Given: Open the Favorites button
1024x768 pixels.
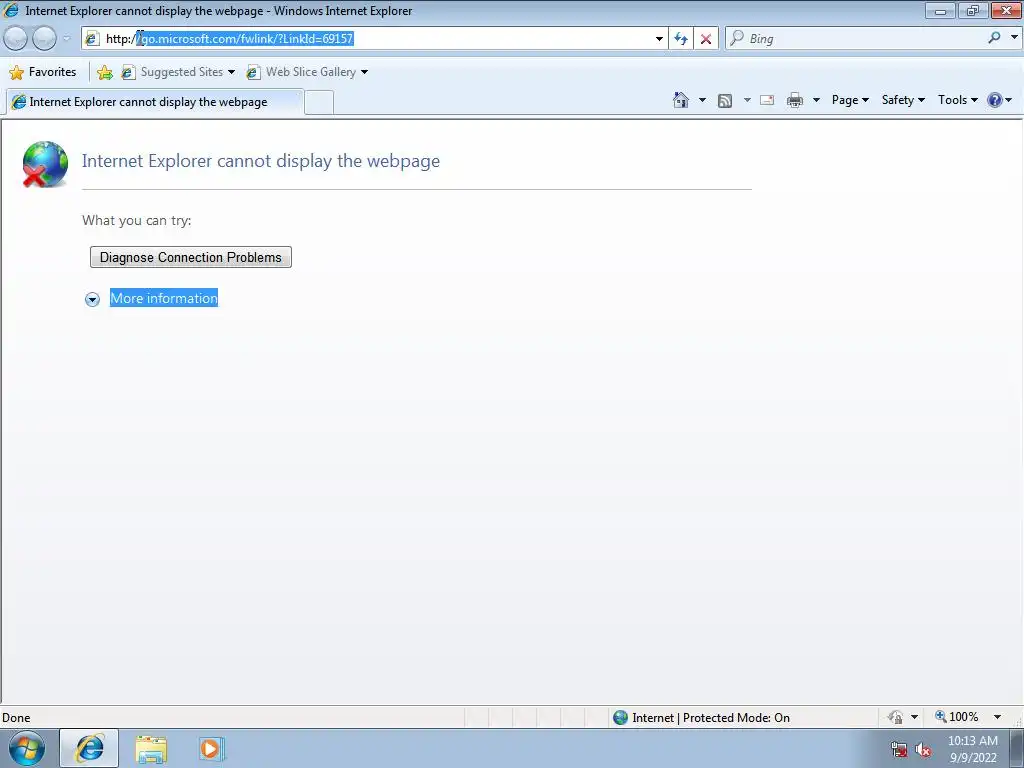Looking at the screenshot, I should pos(43,72).
